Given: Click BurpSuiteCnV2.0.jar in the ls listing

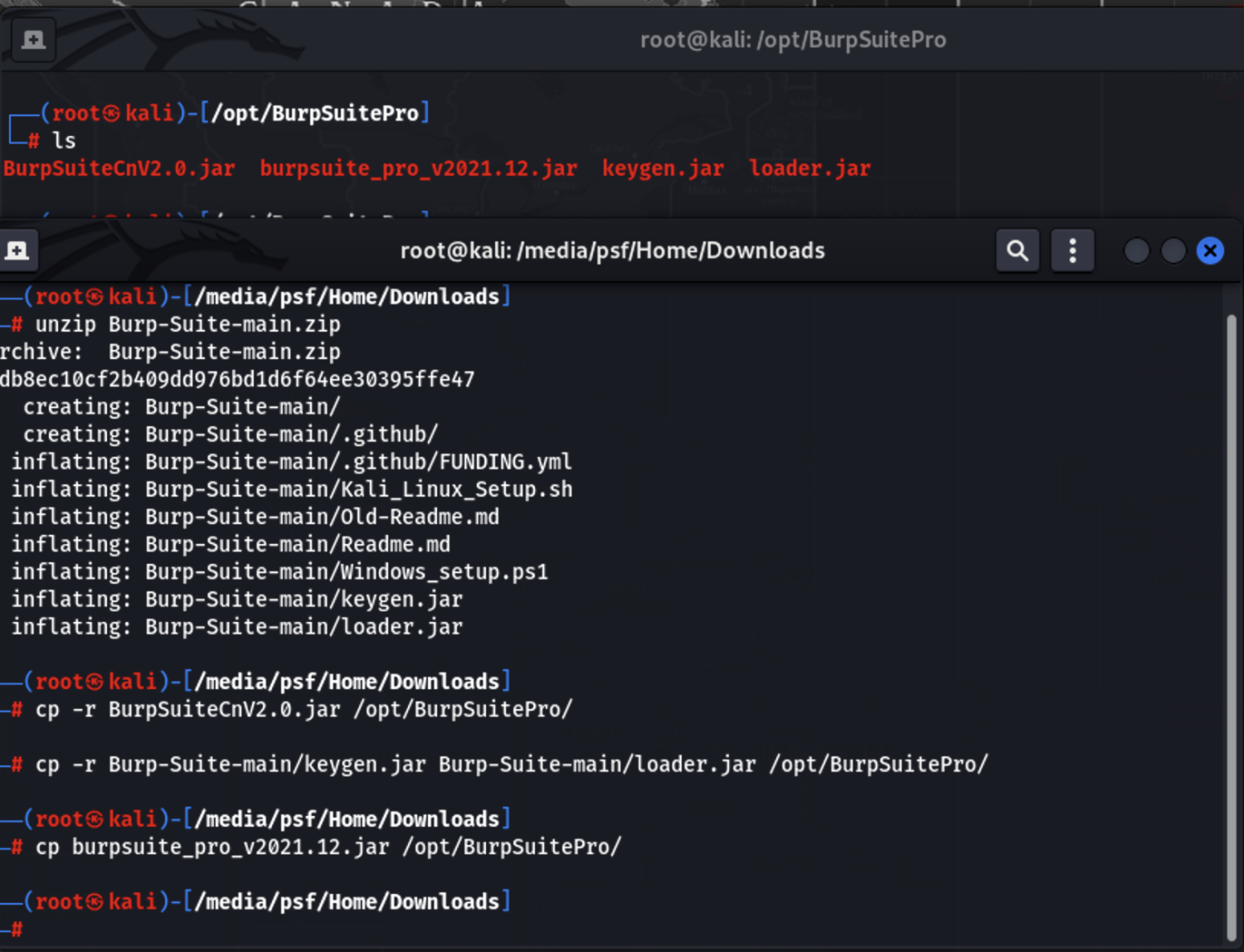Looking at the screenshot, I should click(x=119, y=168).
